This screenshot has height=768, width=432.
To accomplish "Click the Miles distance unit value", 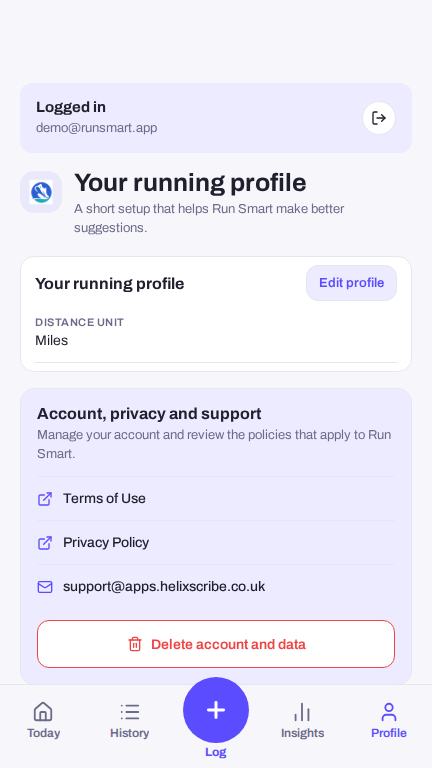I will tap(51, 340).
